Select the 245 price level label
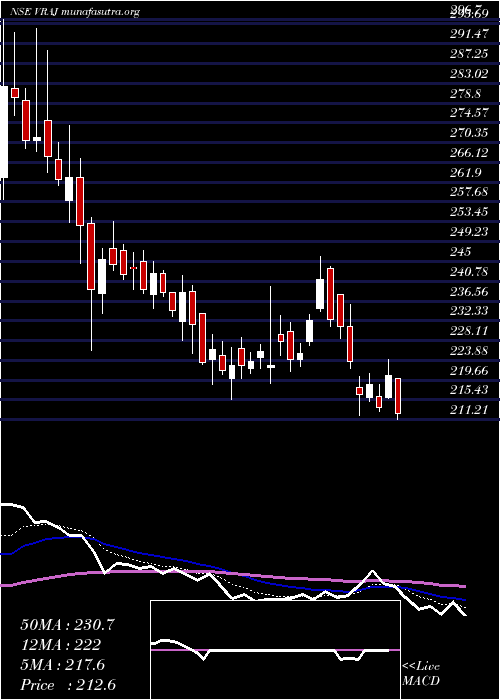This screenshot has height=700, width=500. pos(461,252)
